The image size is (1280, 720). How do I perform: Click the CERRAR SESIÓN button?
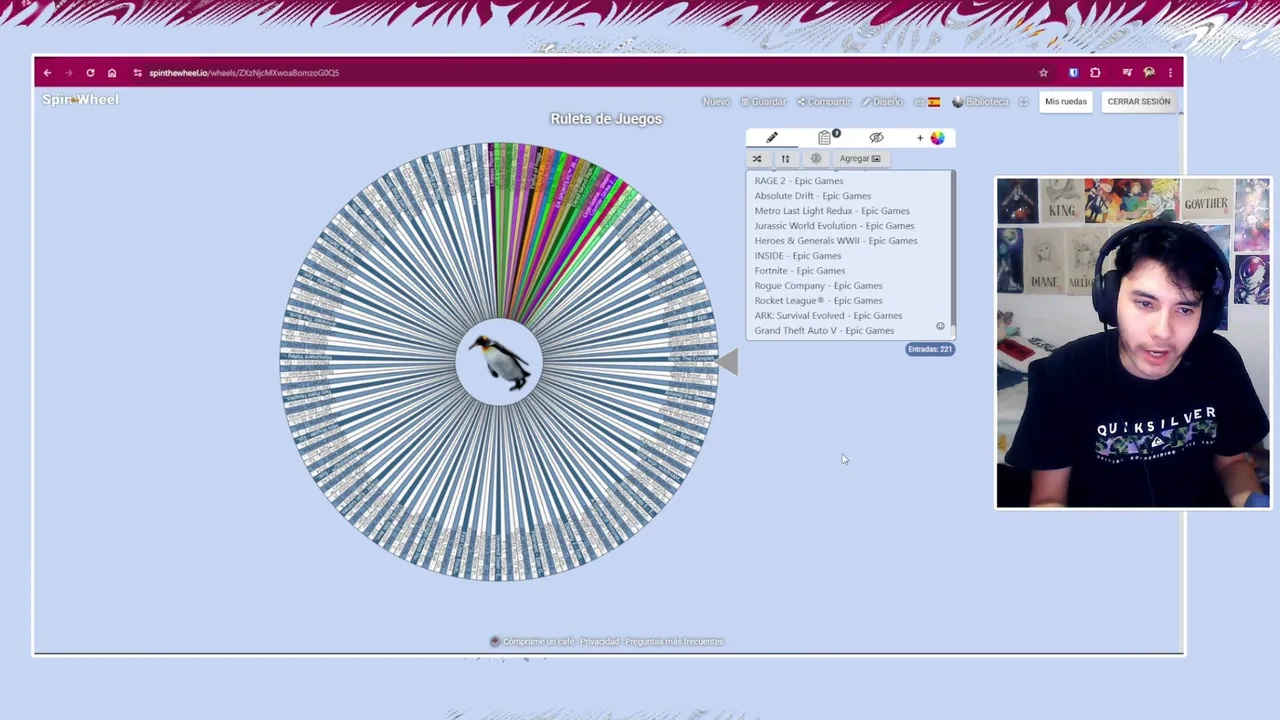[x=1138, y=102]
